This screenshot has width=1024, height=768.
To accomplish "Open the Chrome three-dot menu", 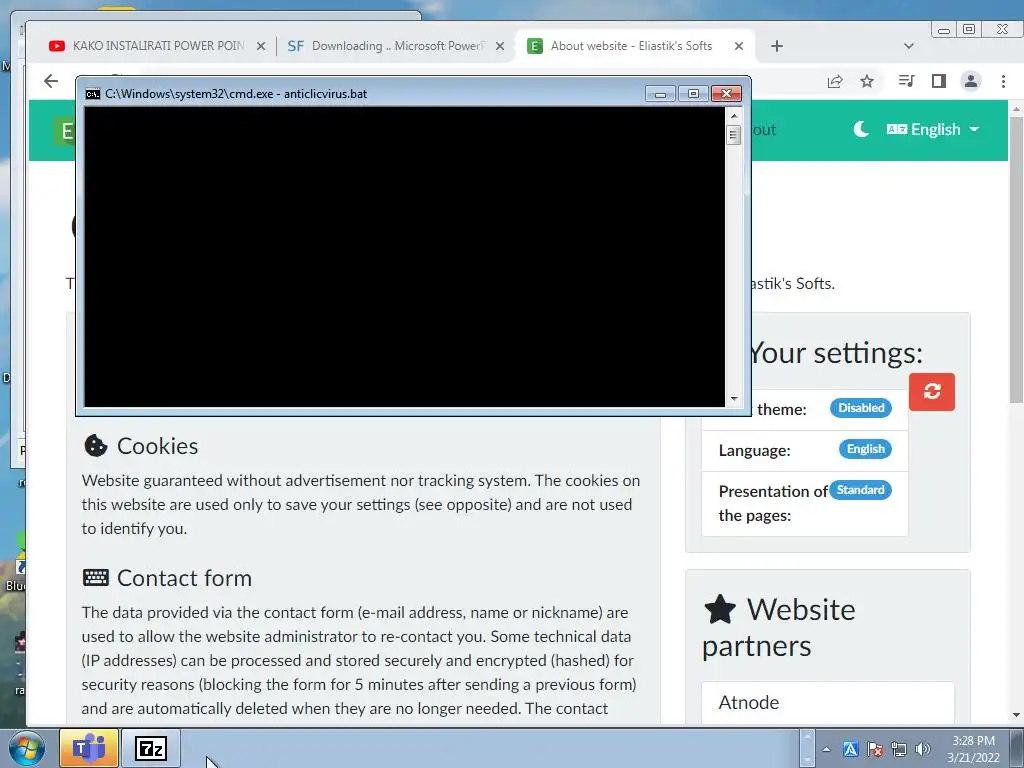I will (1003, 81).
